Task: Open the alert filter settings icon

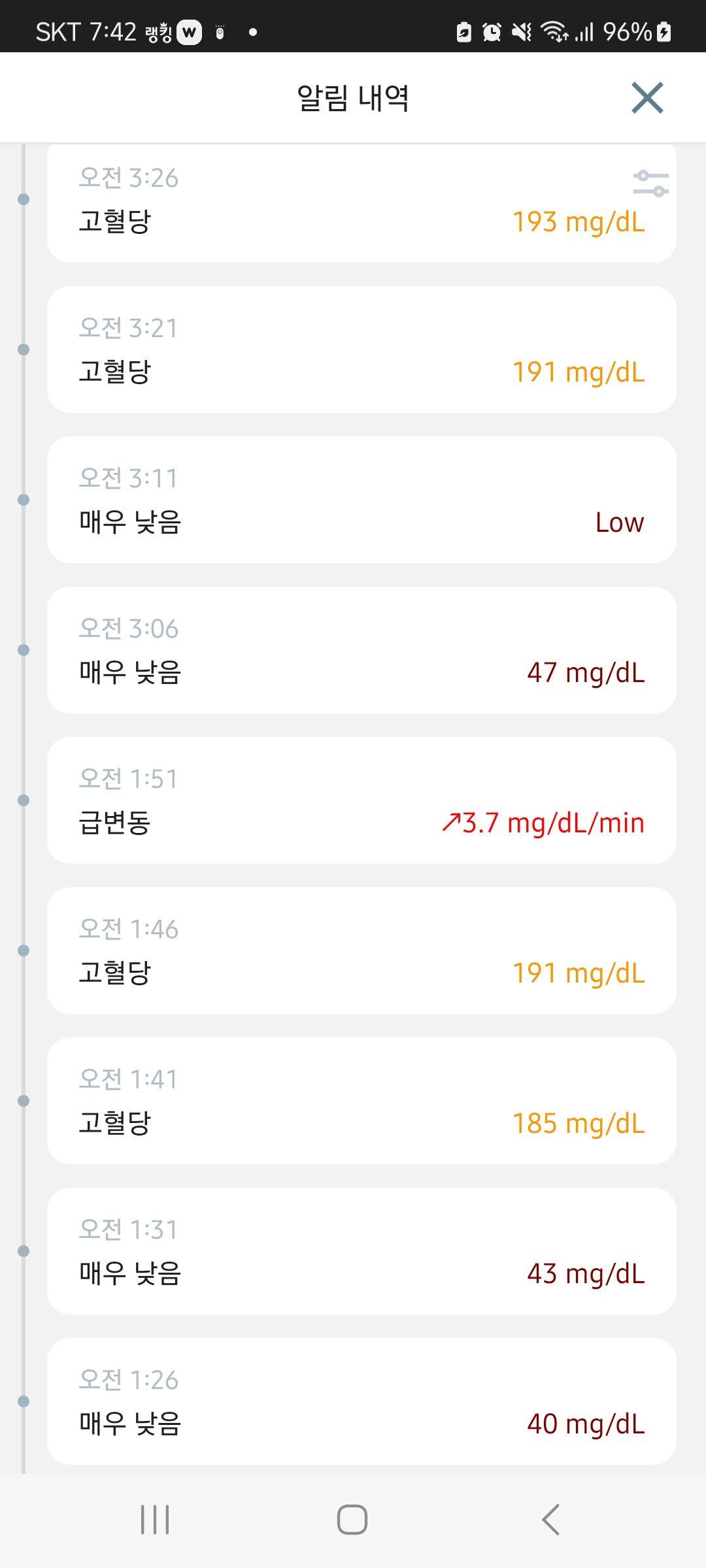Action: pos(650,184)
